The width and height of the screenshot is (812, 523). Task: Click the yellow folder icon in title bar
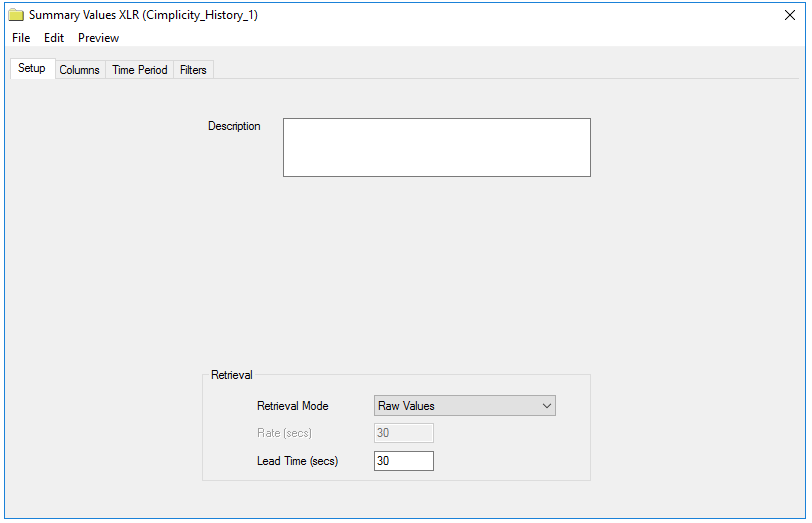(x=16, y=15)
